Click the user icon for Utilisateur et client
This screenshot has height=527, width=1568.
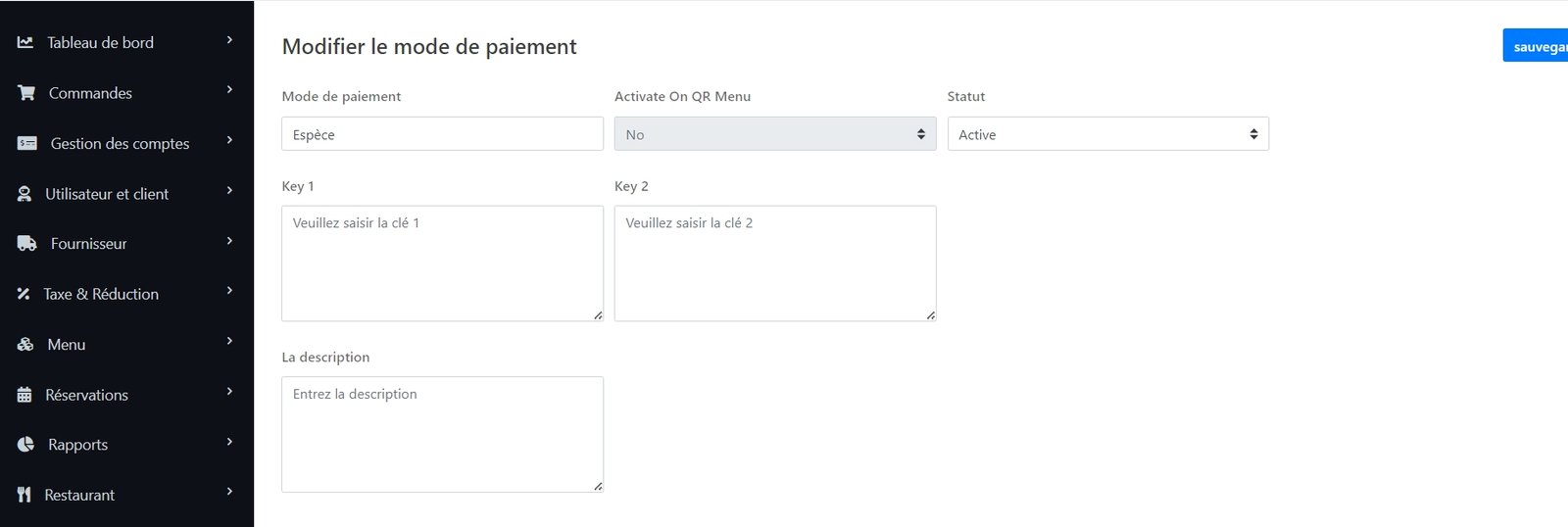point(24,194)
